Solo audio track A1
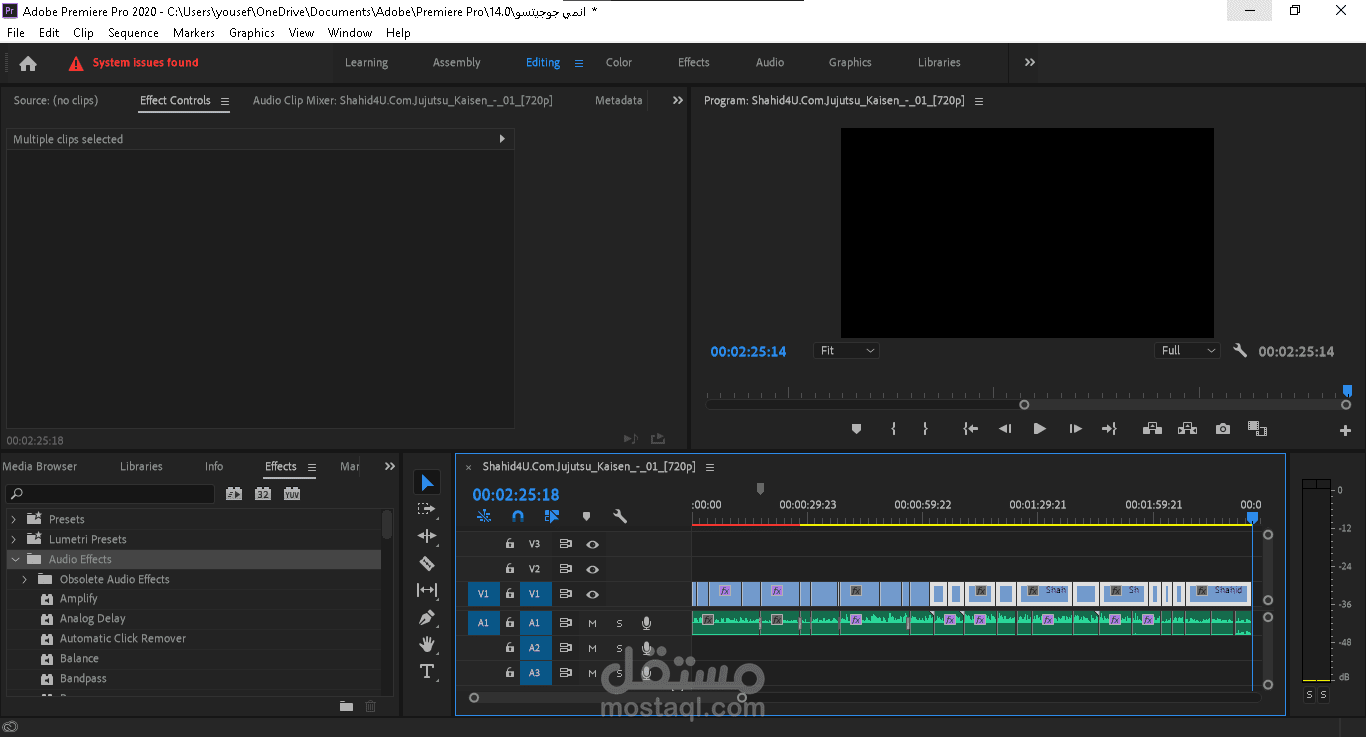The image size is (1366, 737). tap(619, 623)
